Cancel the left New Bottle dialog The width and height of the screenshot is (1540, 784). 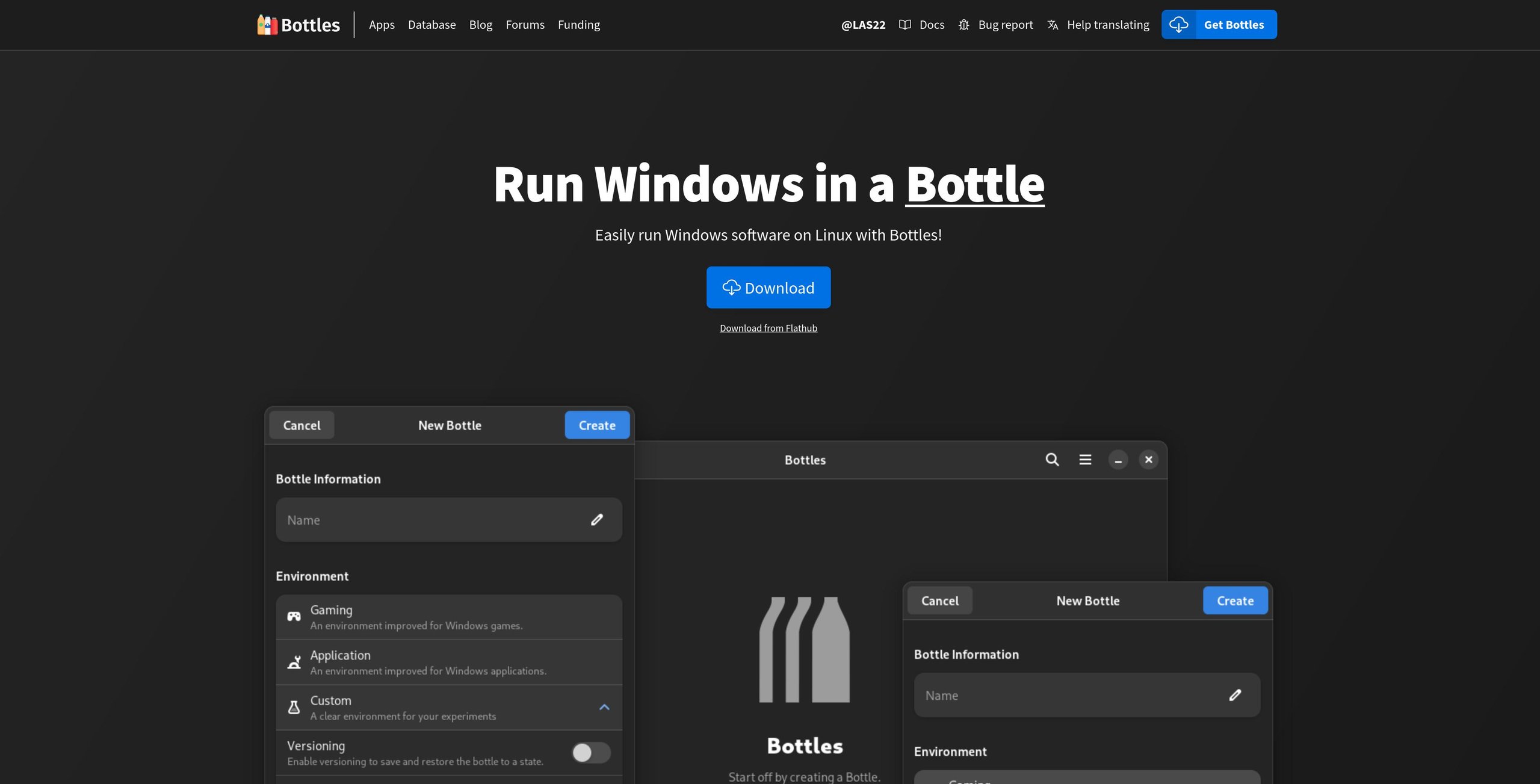tap(302, 425)
